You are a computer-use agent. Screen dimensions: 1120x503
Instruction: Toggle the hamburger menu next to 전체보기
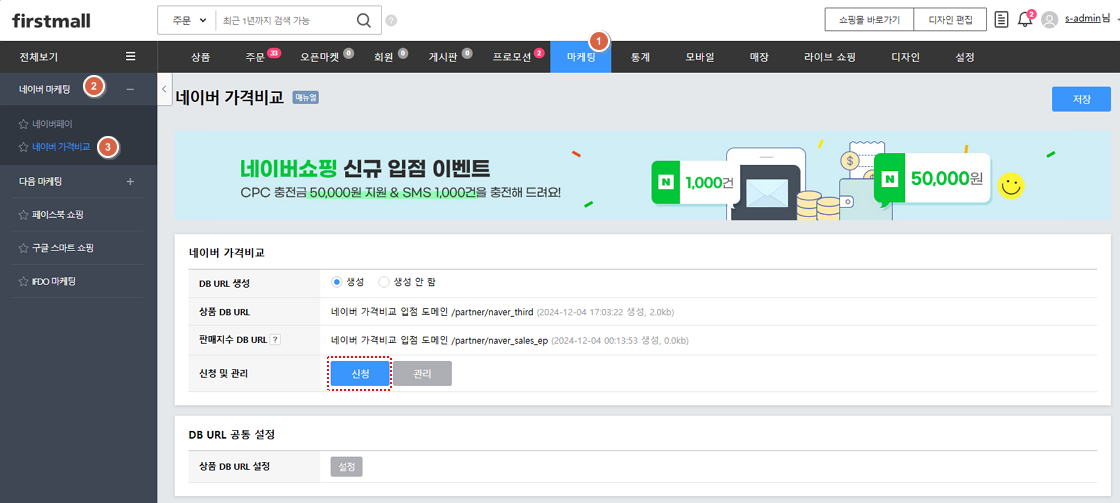(x=130, y=56)
